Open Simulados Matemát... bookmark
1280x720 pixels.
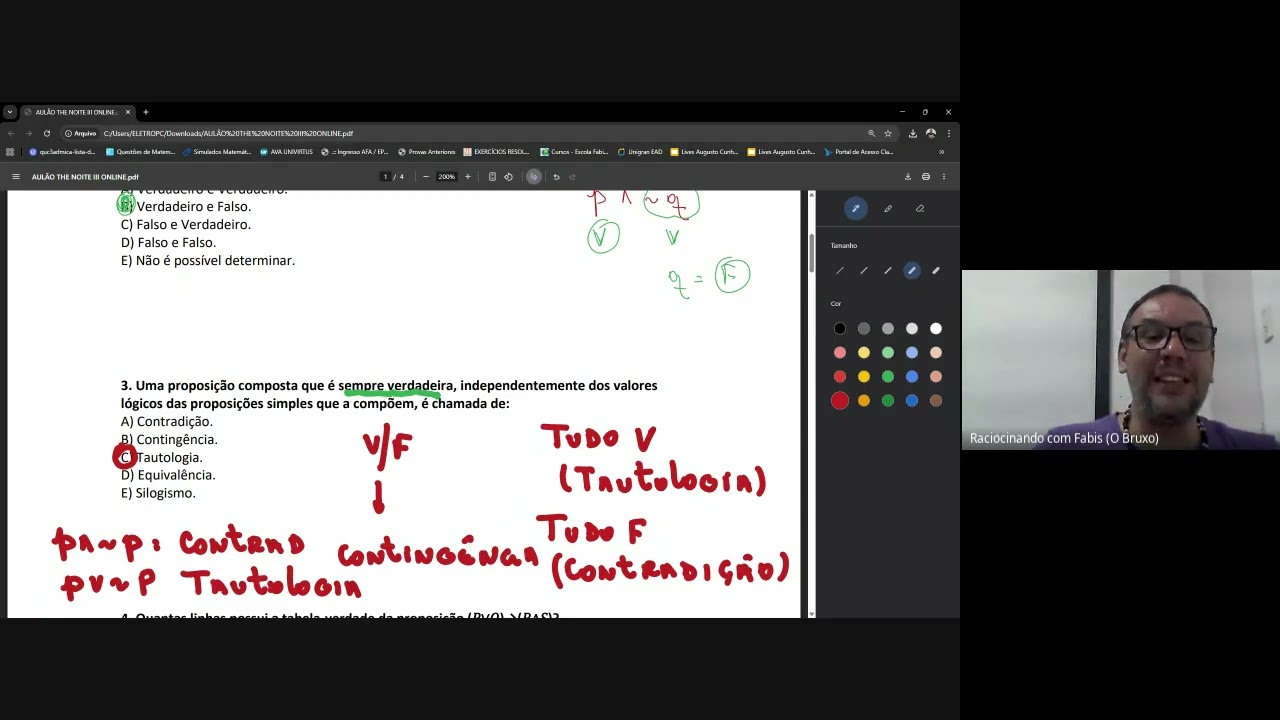click(217, 152)
